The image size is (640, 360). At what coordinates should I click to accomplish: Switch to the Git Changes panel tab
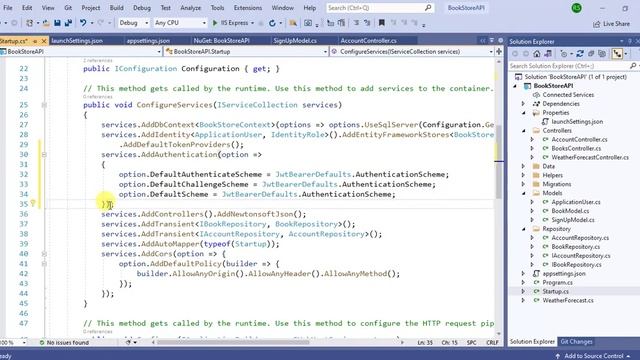[576, 342]
